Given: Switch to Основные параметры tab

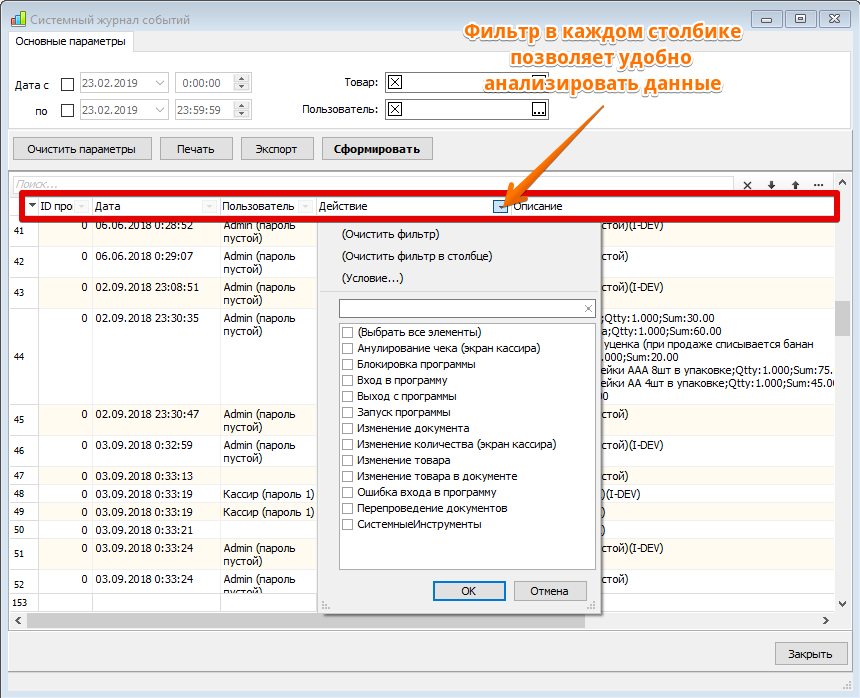Looking at the screenshot, I should (x=70, y=42).
